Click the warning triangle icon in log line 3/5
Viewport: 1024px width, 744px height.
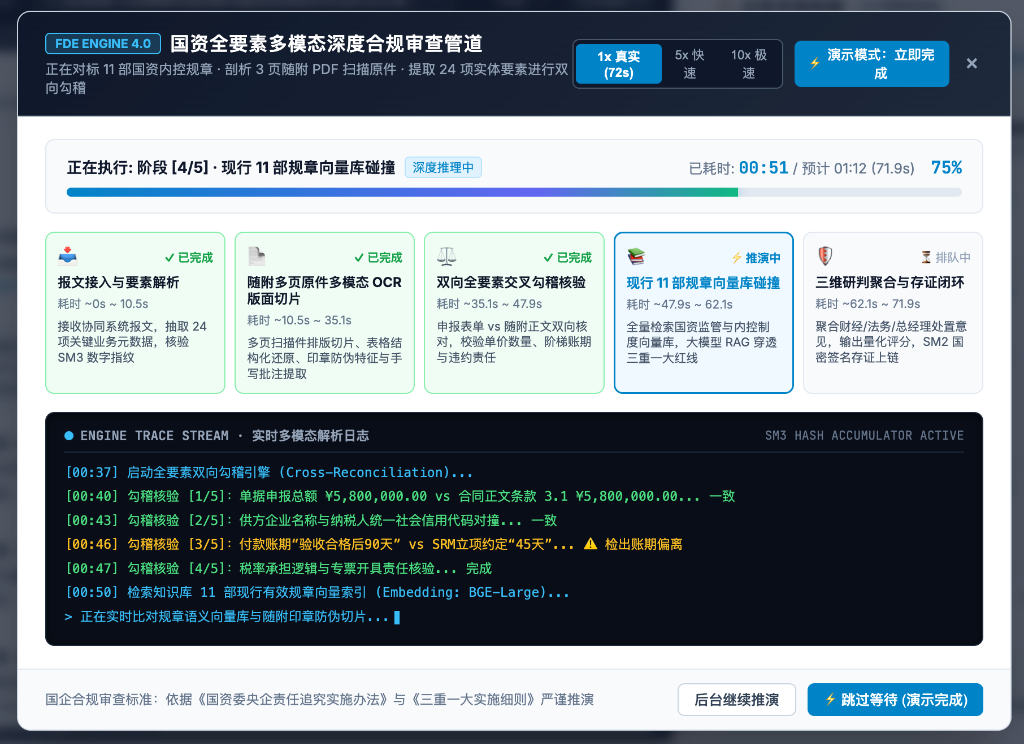tap(590, 543)
